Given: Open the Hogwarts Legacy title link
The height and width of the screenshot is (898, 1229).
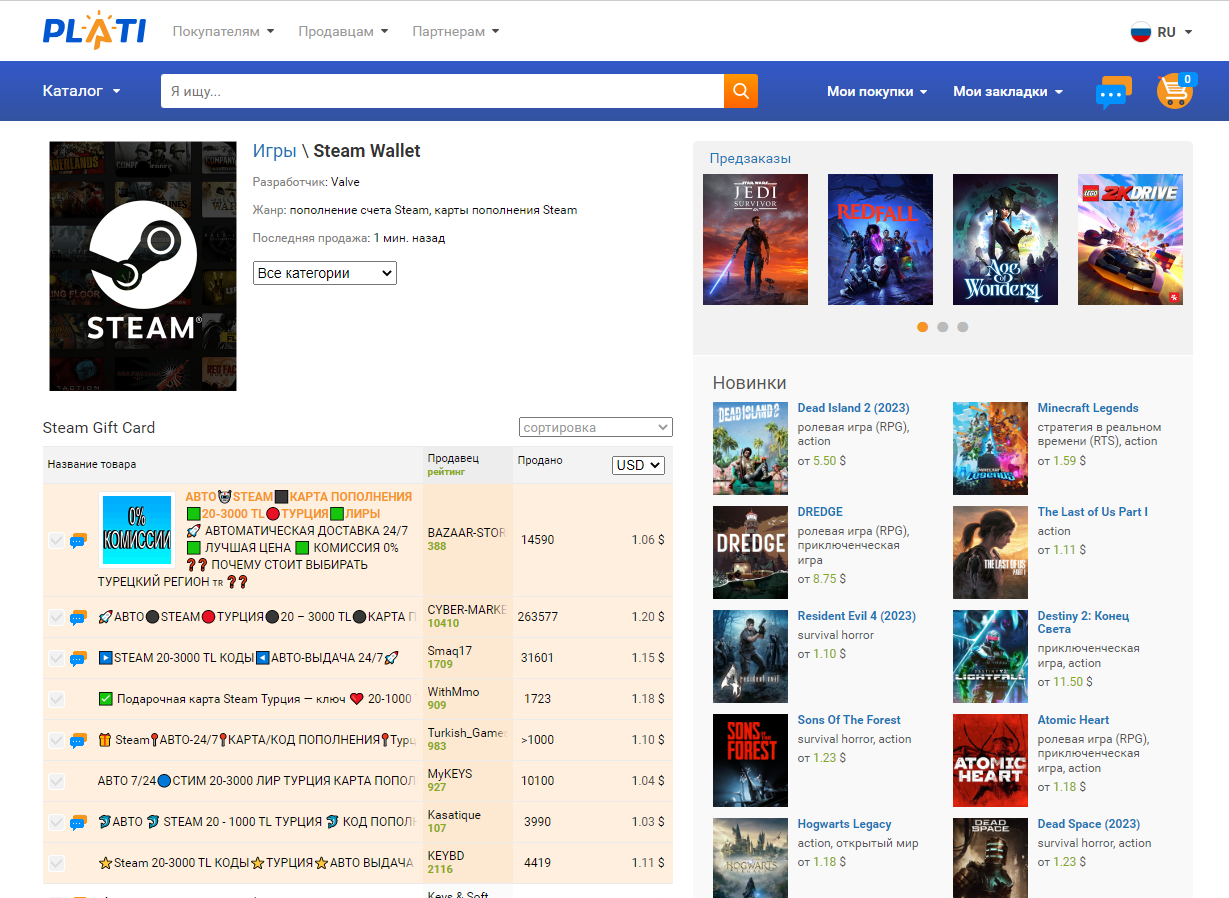Looking at the screenshot, I should point(845,824).
